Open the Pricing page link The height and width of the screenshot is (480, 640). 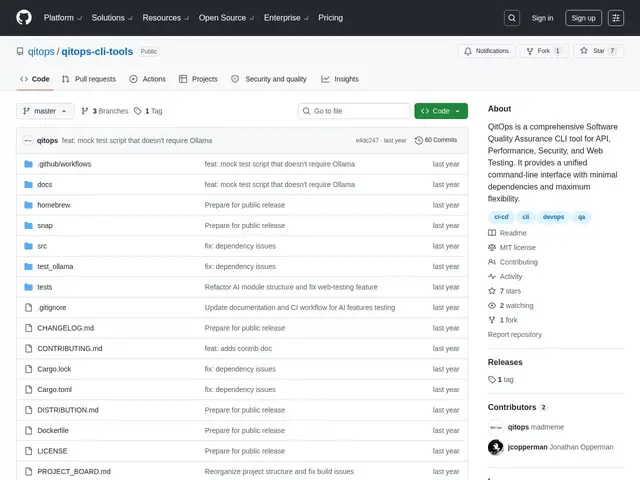tap(331, 18)
